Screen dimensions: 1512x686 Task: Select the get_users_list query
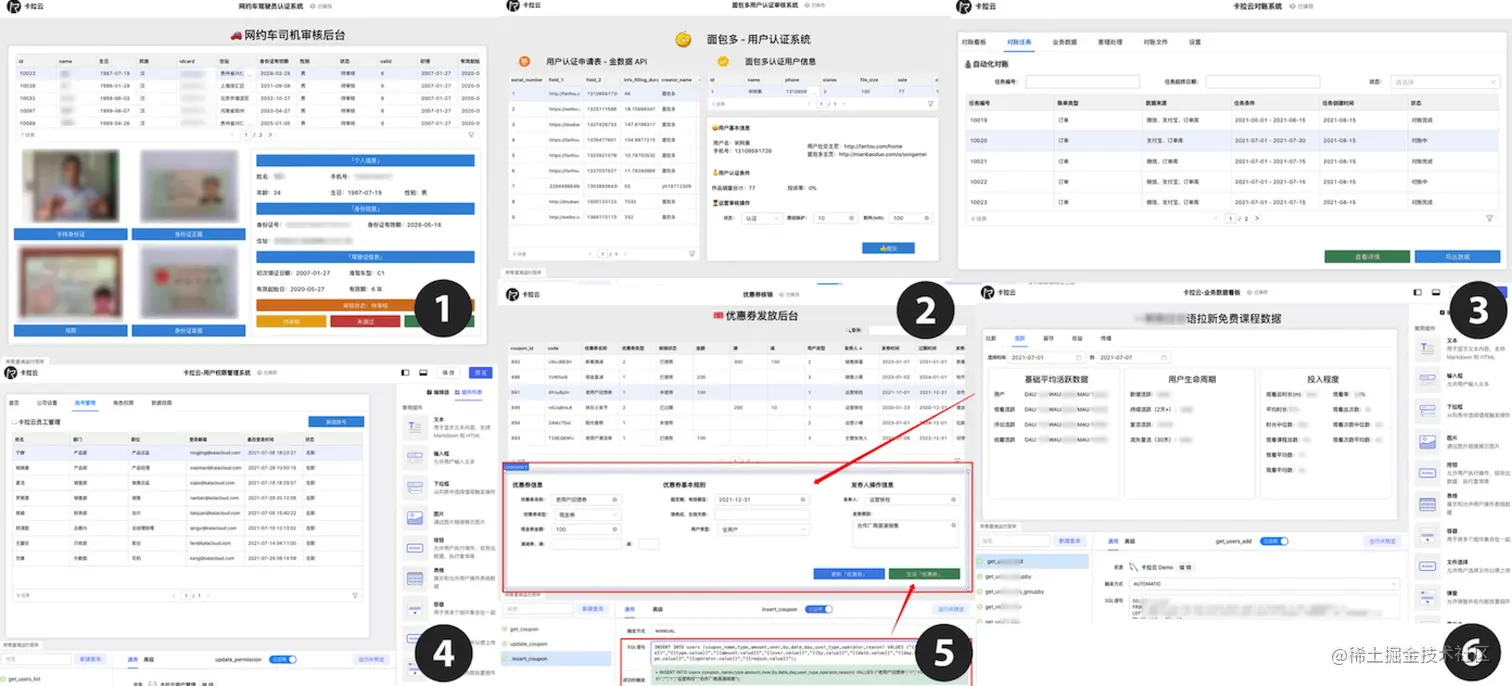click(x=25, y=679)
